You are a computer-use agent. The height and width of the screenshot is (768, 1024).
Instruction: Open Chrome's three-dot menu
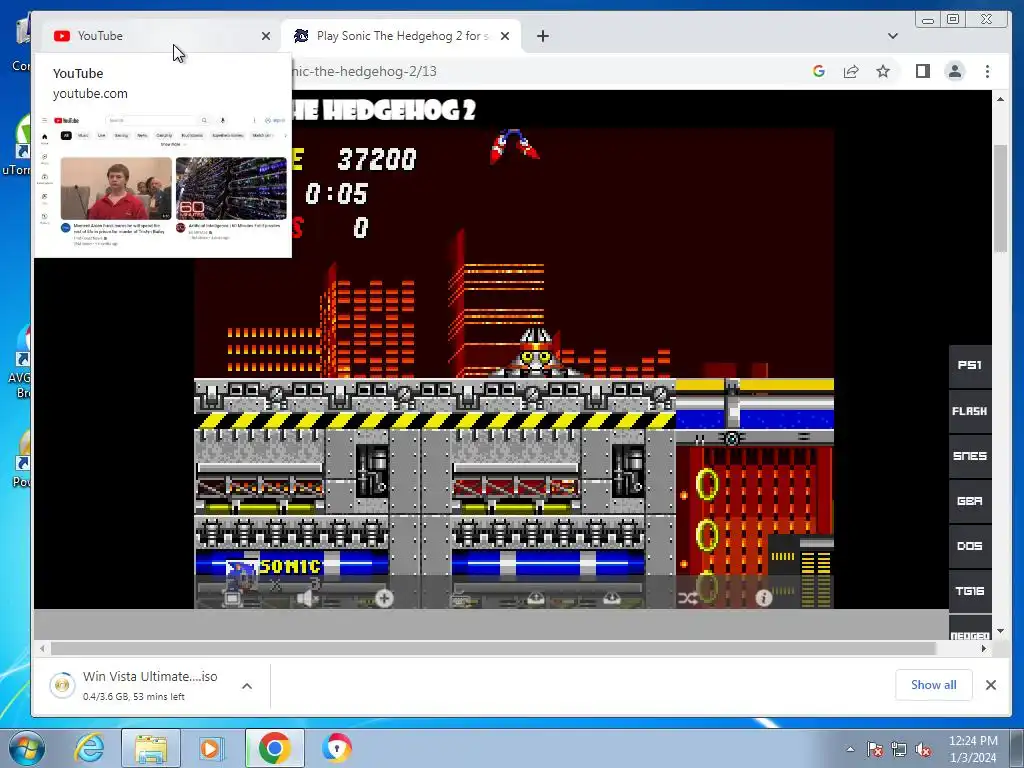[987, 71]
